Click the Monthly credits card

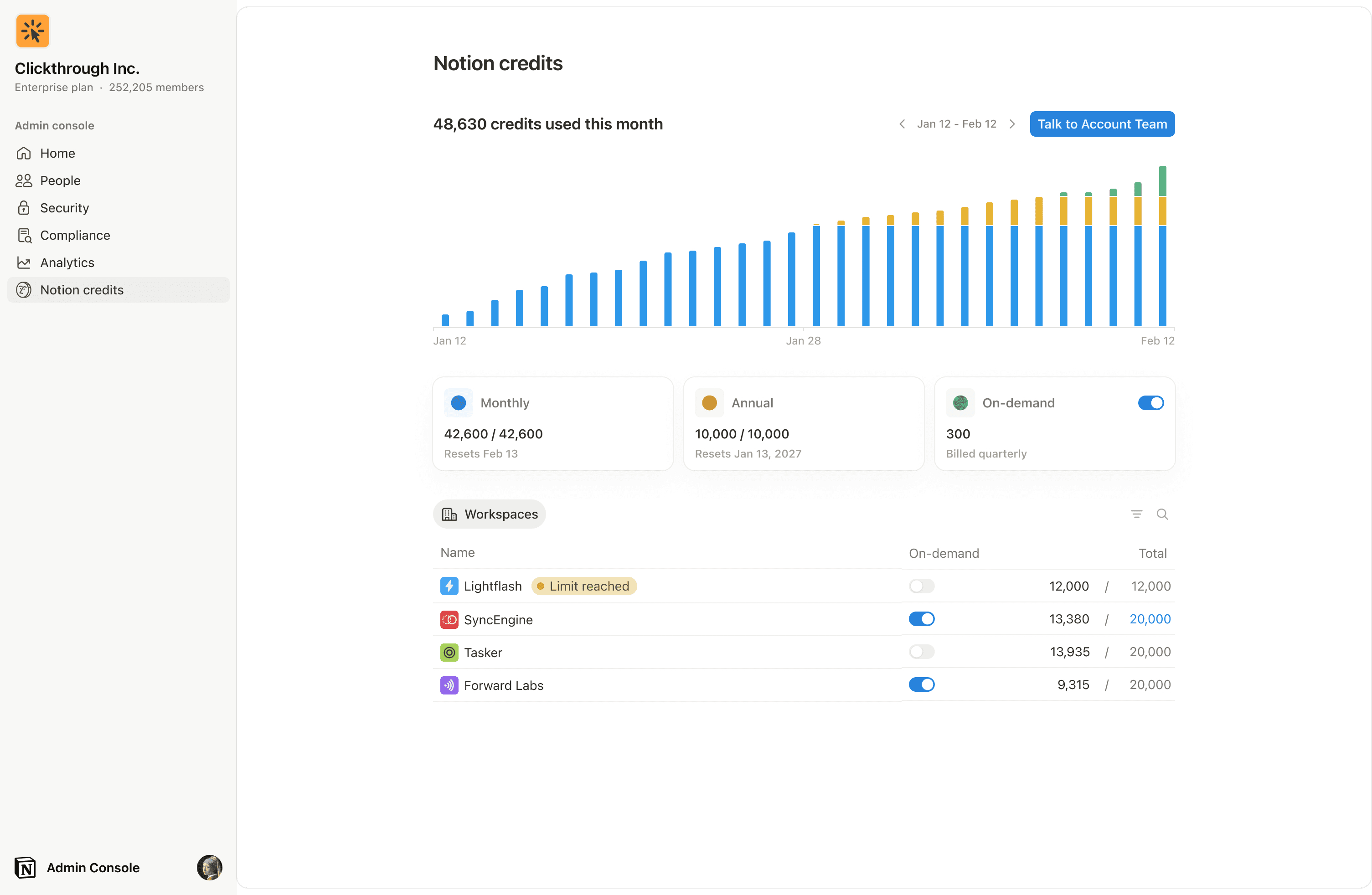[553, 424]
